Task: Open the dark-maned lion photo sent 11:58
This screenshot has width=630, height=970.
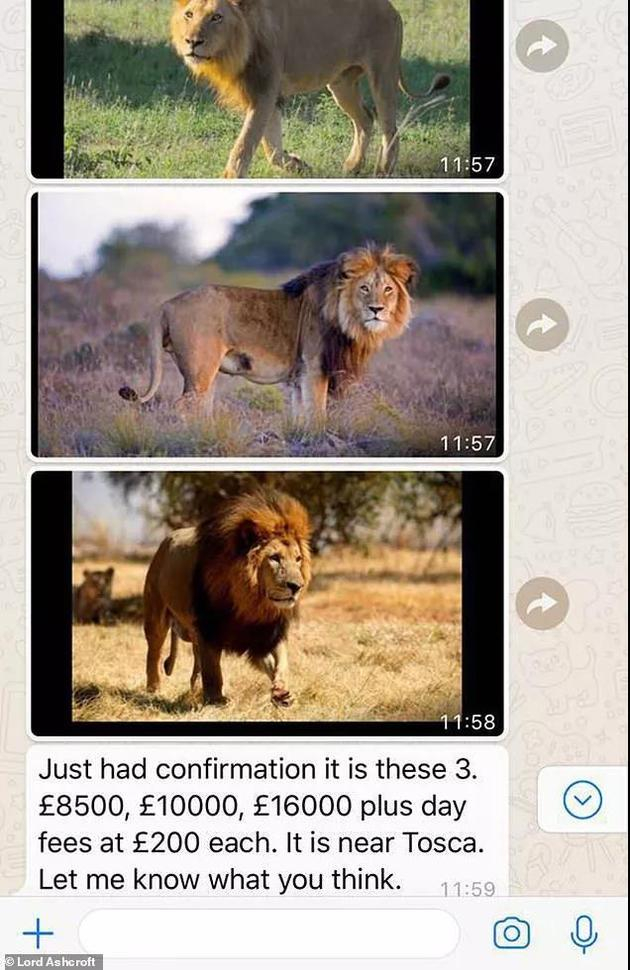Action: tap(267, 604)
